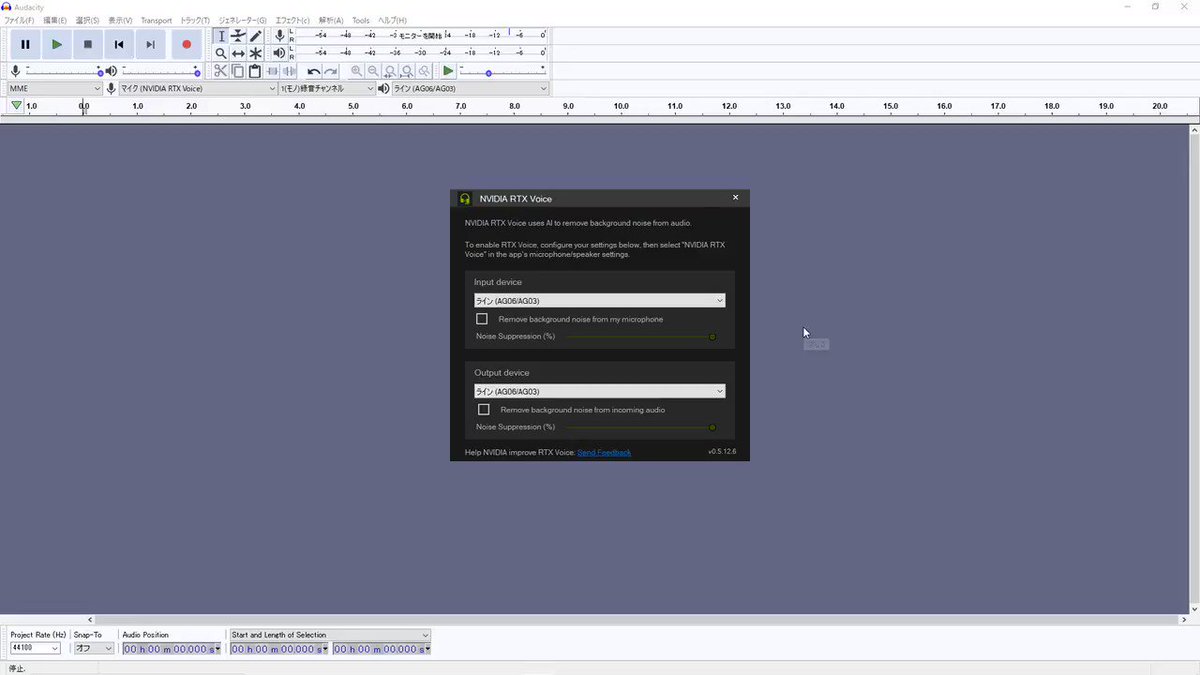This screenshot has height=675, width=1200.
Task: Open Start and Length of Selection dropdown
Action: [330, 635]
